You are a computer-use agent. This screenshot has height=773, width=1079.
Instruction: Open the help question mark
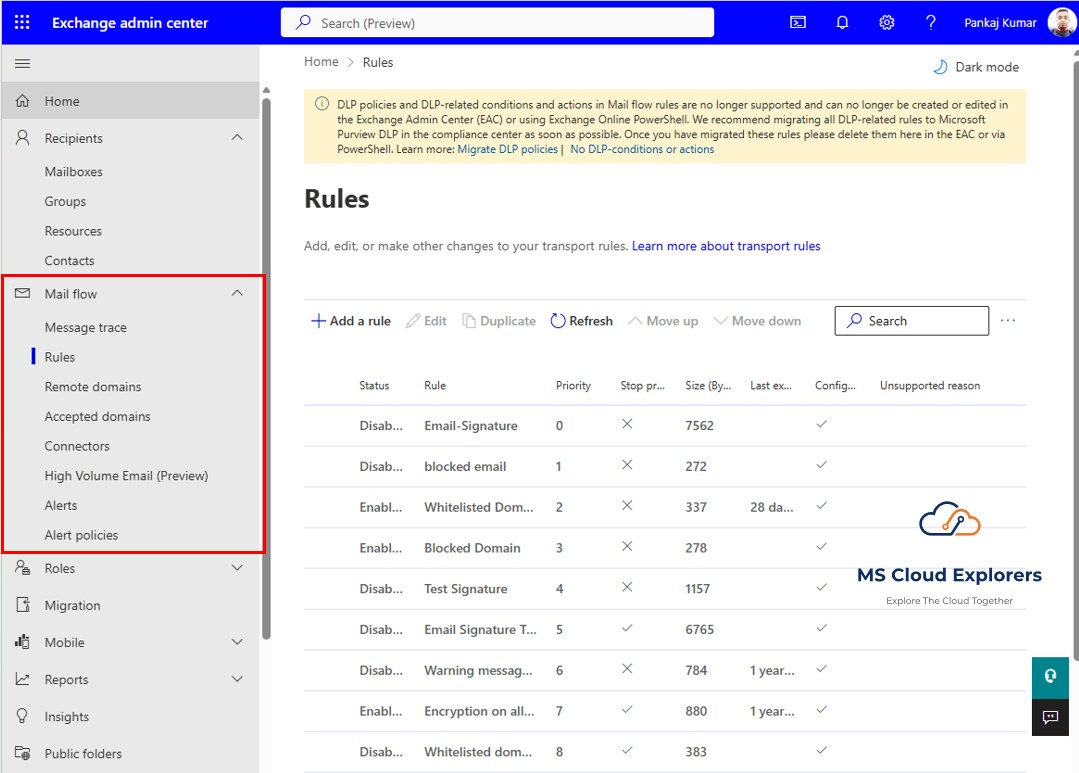[x=930, y=21]
